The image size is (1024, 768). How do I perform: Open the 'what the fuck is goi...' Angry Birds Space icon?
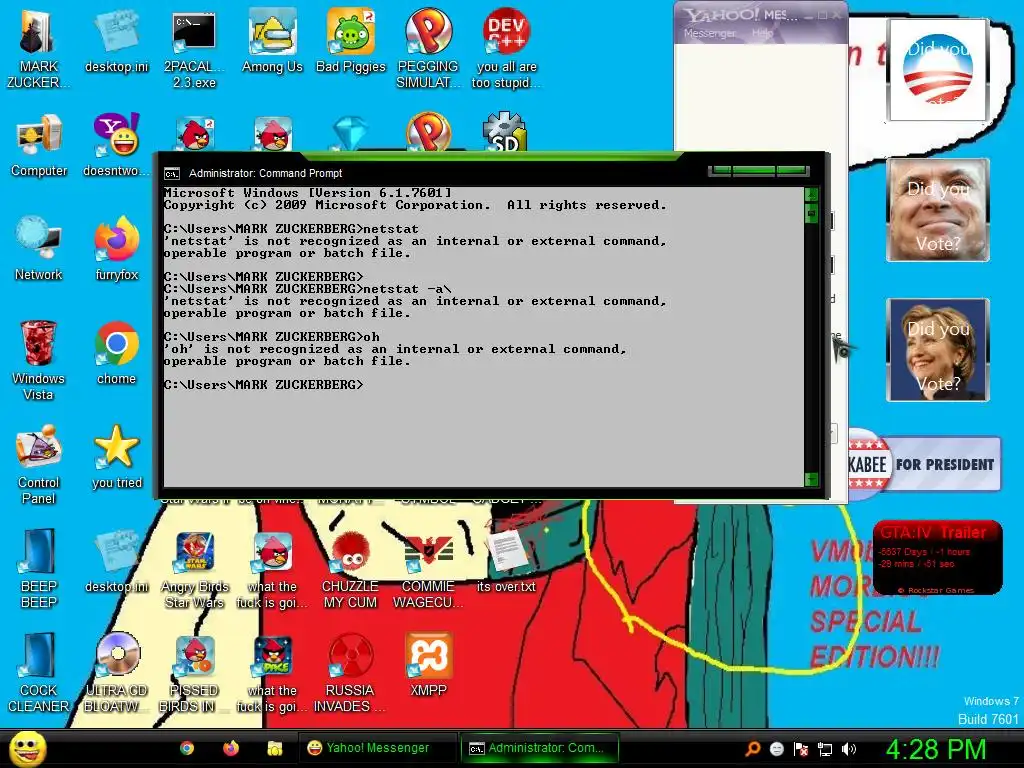272,673
